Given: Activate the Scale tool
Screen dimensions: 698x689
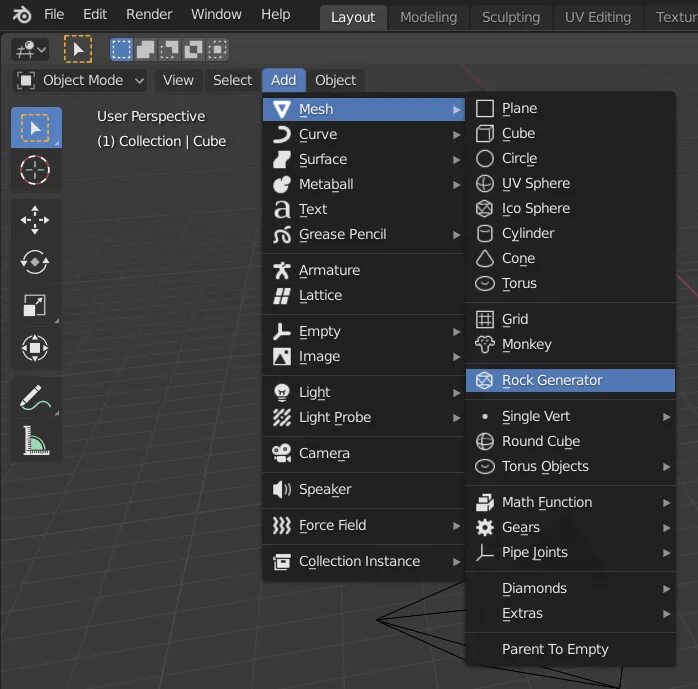Looking at the screenshot, I should (x=35, y=305).
